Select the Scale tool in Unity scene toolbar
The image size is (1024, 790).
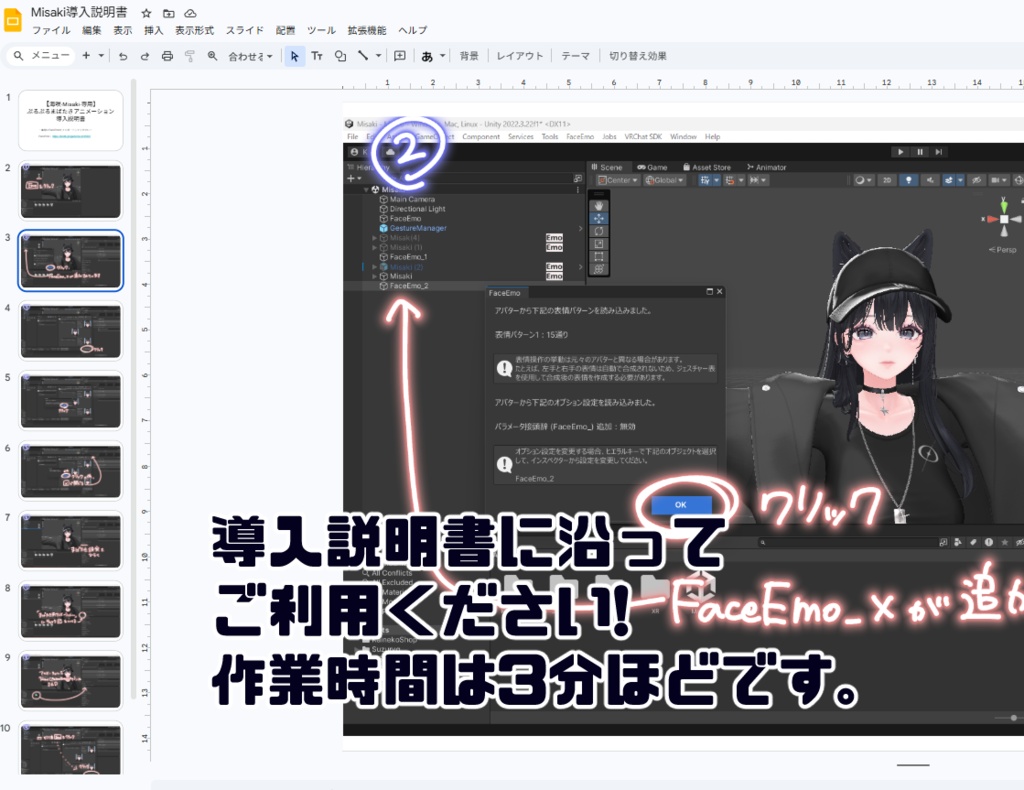click(599, 244)
